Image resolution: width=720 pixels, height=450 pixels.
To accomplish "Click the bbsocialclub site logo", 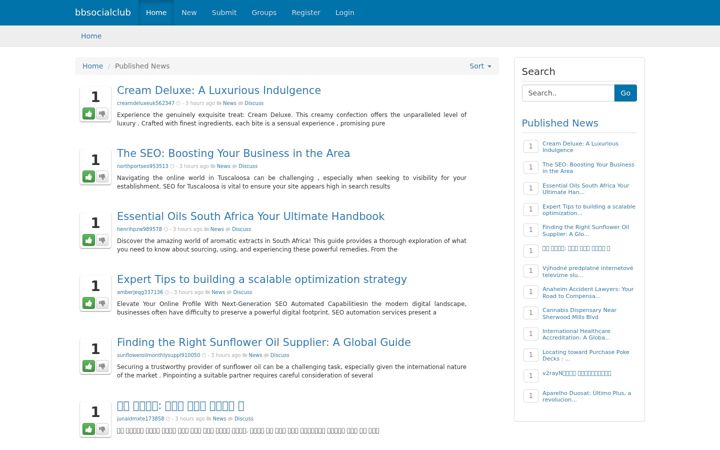I will 103,12.
